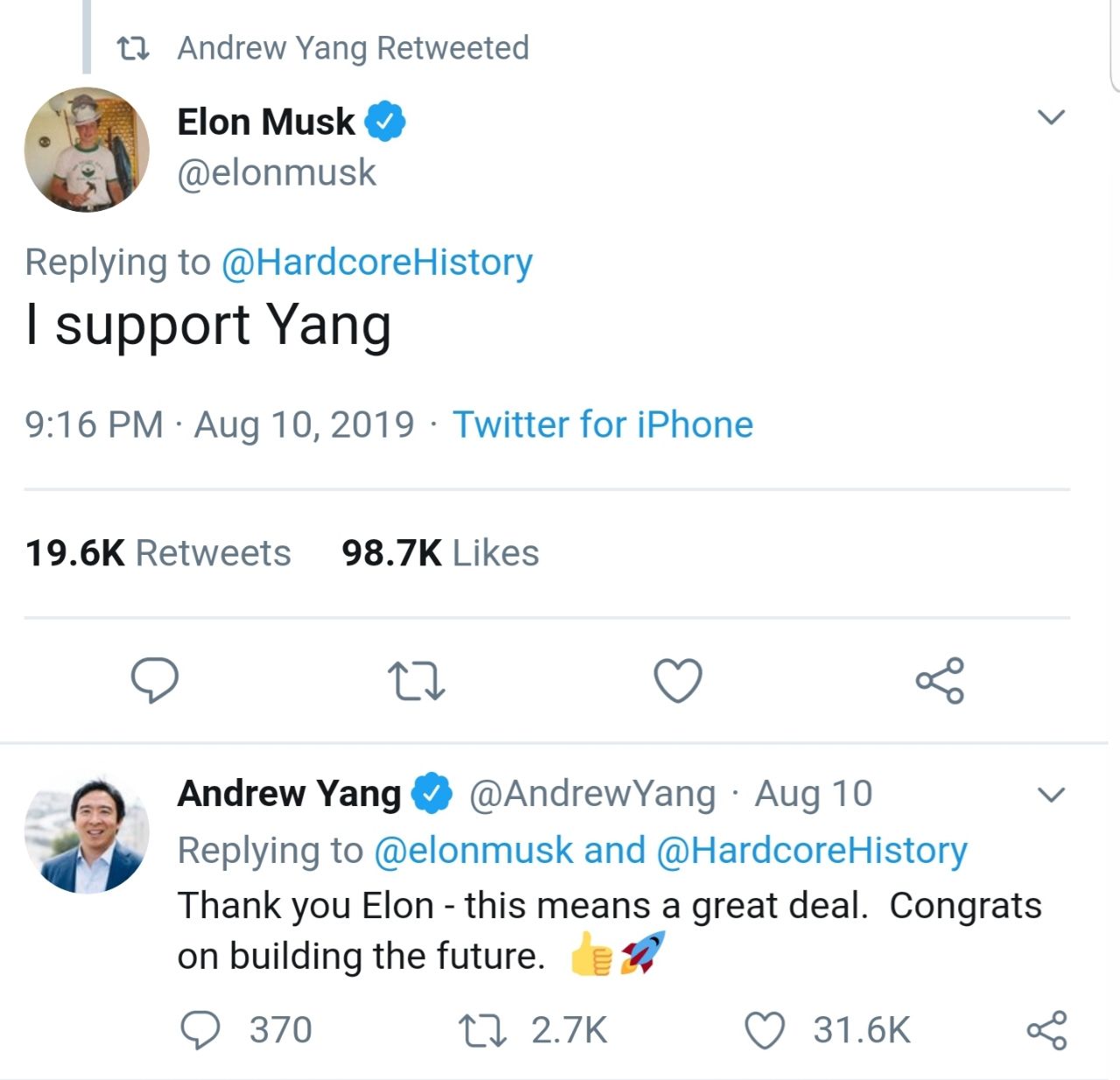This screenshot has width=1120, height=1080.
Task: Open Elon Musk's profile picture
Action: pos(87,149)
